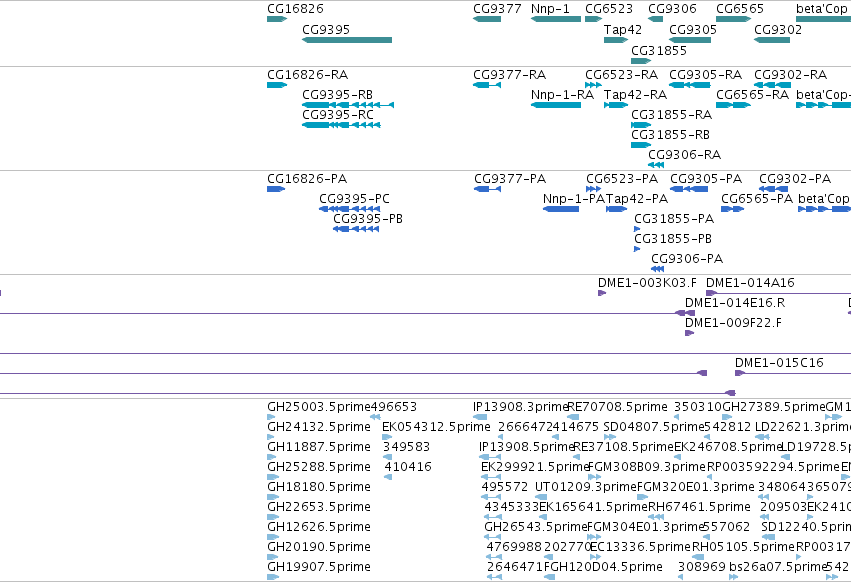Image resolution: width=851 pixels, height=582 pixels.
Task: Open the CG9302-PA protein label
Action: 795,179
